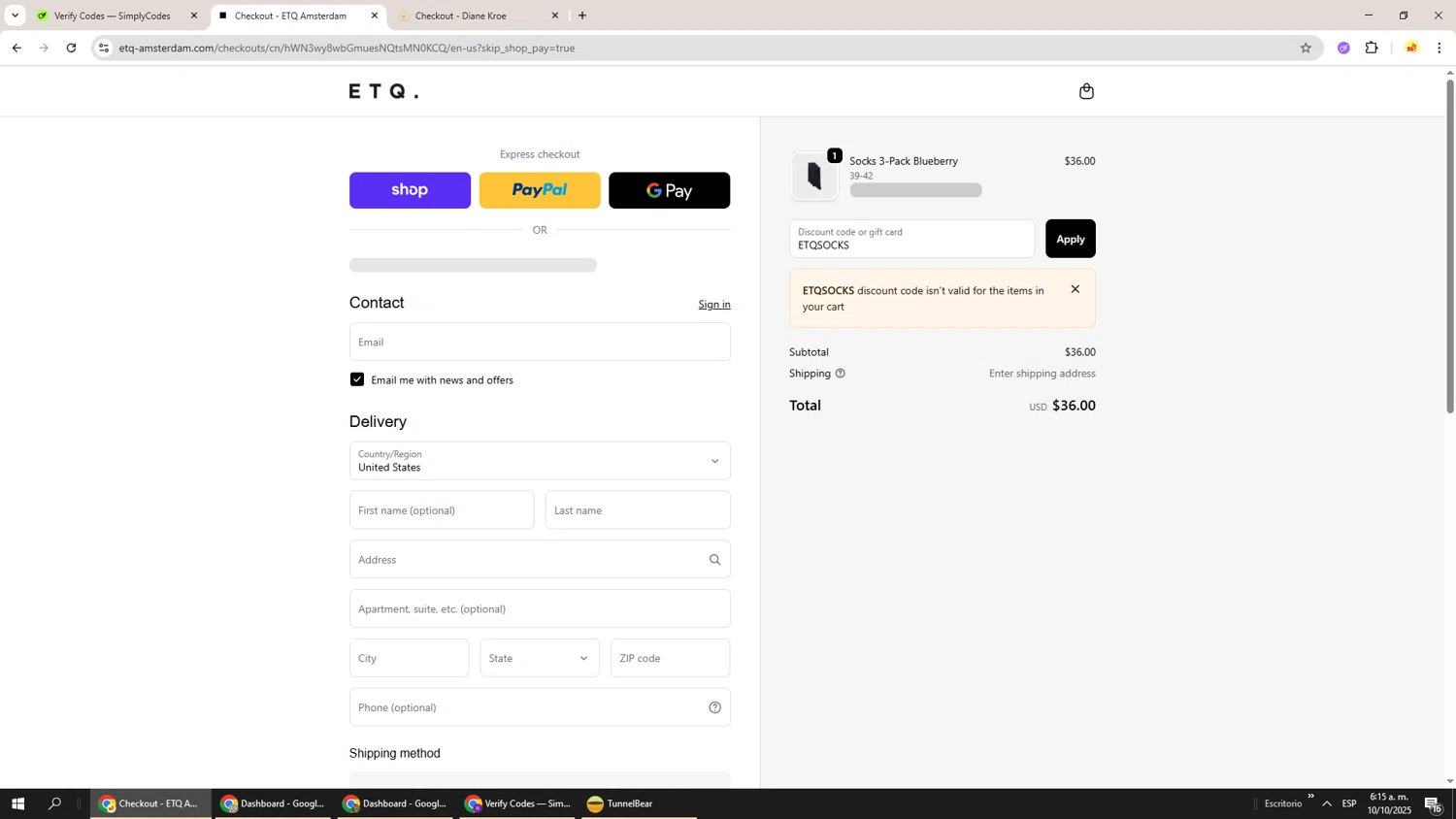Go back using browser back arrow
The image size is (1456, 819).
(17, 48)
